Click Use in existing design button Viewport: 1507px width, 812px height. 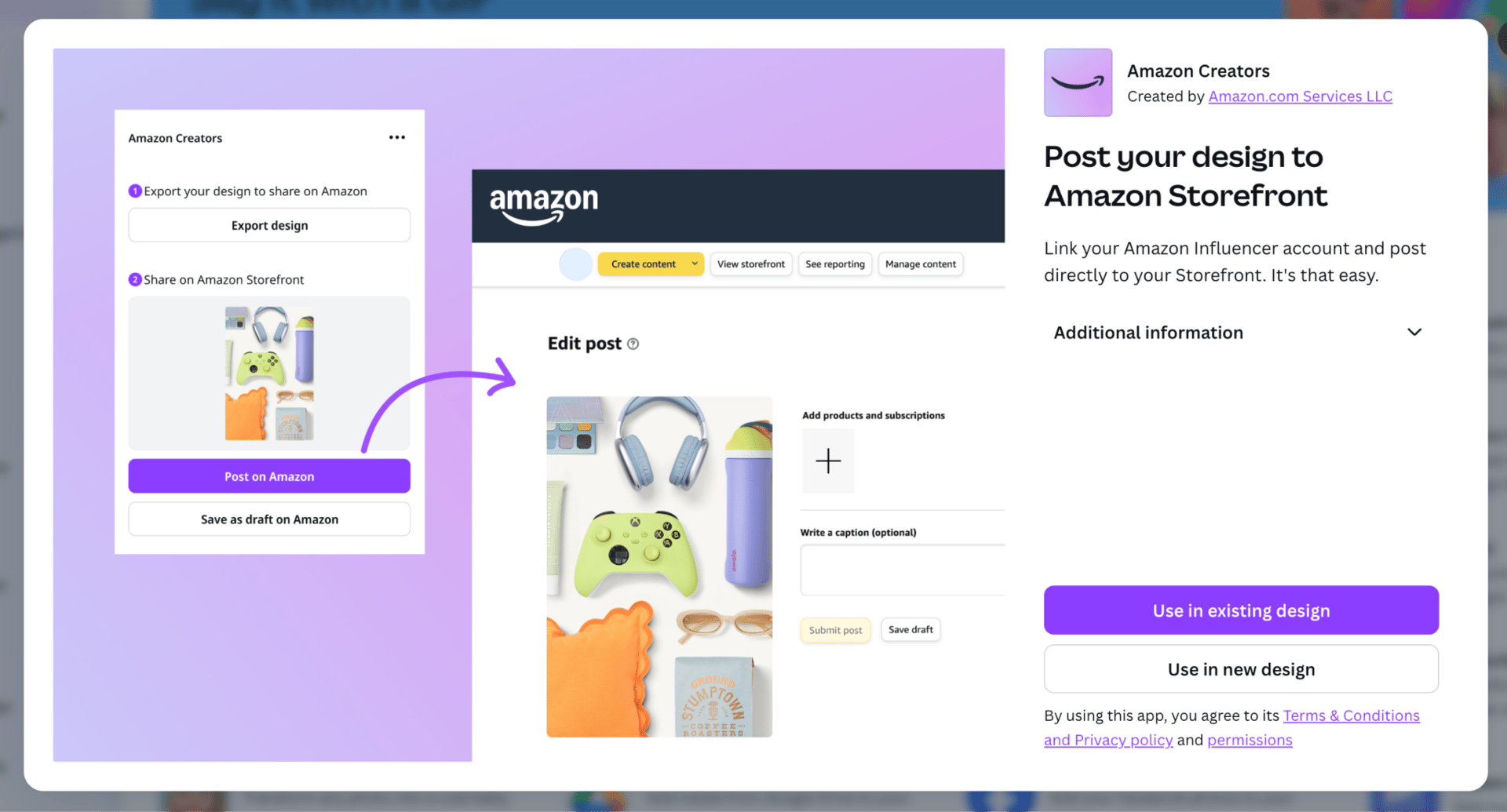click(1241, 610)
